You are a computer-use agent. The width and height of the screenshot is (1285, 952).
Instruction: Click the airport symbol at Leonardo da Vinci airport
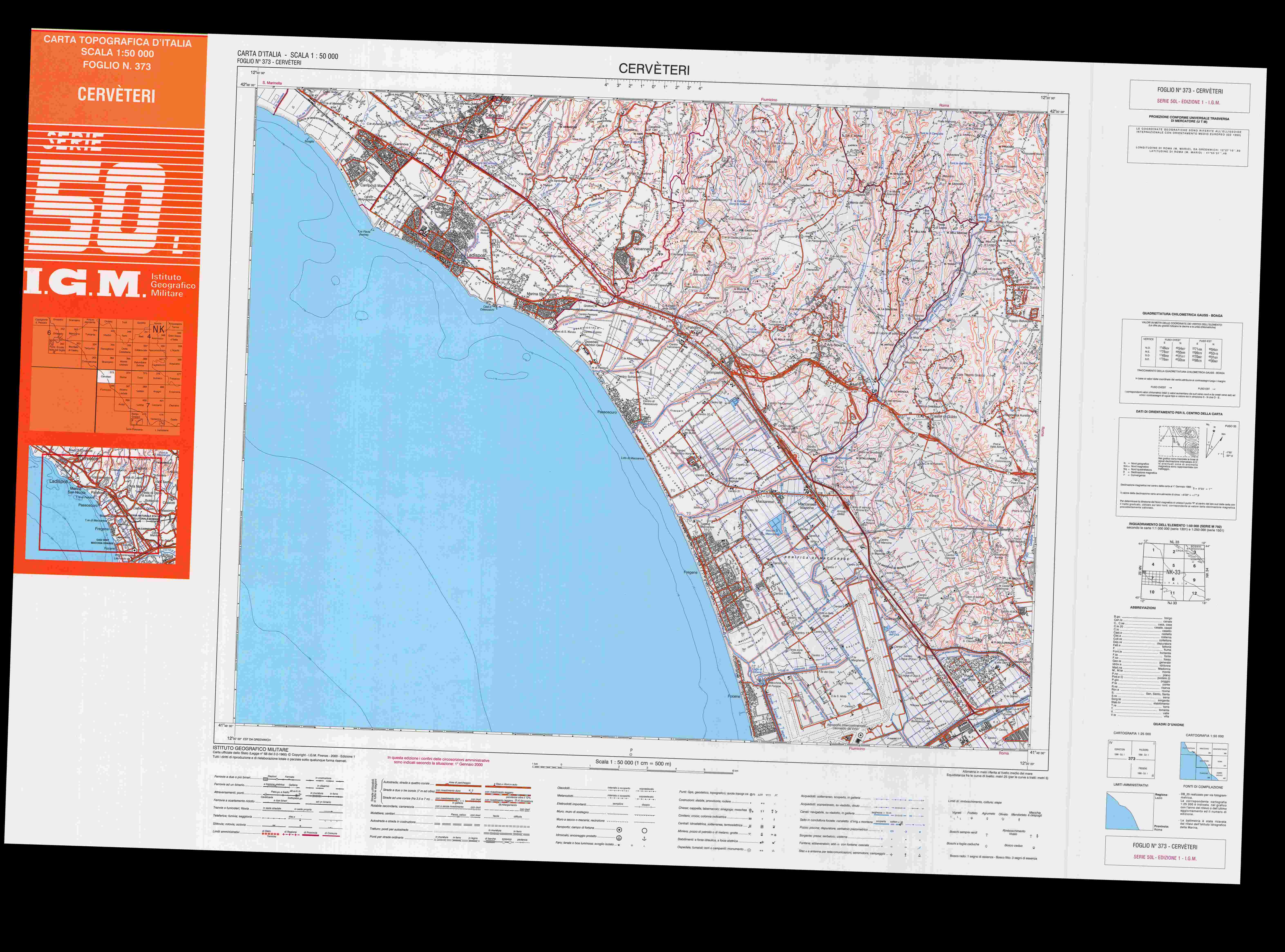pyautogui.click(x=860, y=735)
